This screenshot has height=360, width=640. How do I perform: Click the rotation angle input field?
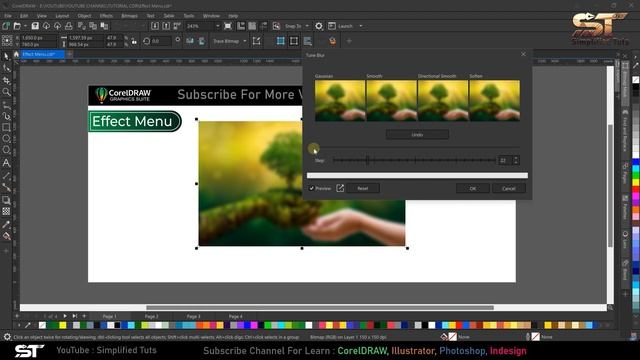click(161, 41)
